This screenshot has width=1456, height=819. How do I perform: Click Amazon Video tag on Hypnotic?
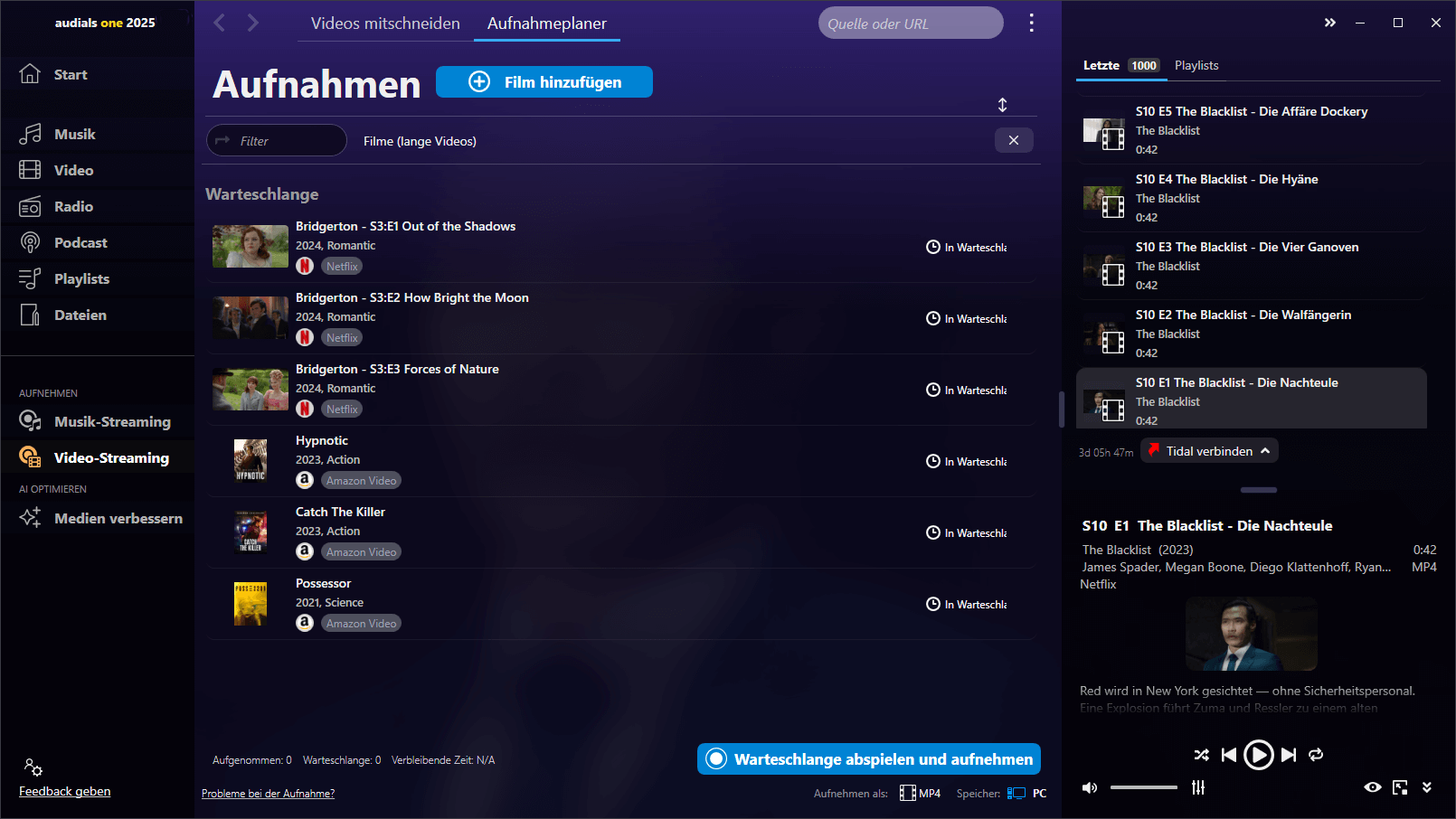(x=361, y=480)
